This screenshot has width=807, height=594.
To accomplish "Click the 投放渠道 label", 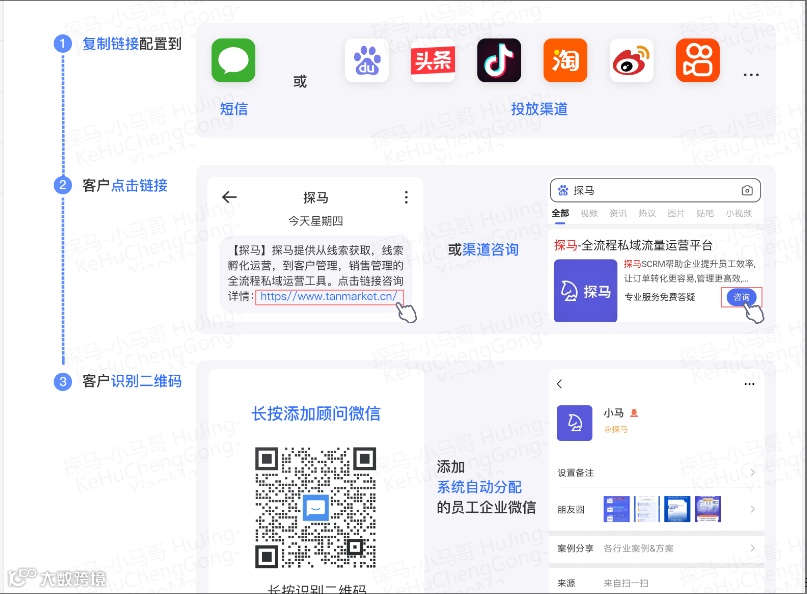I will click(x=539, y=109).
